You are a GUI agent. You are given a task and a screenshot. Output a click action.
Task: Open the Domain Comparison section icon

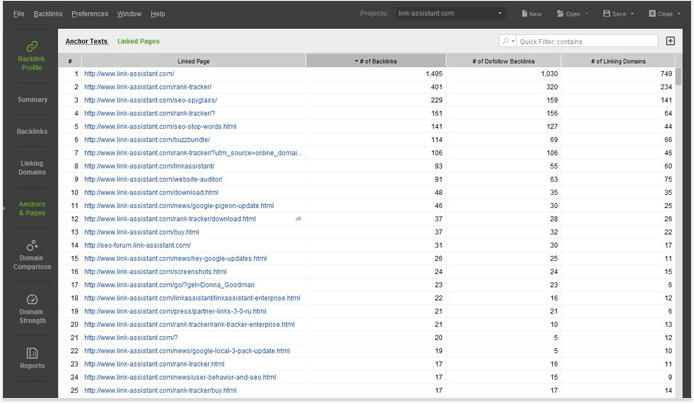pos(32,245)
